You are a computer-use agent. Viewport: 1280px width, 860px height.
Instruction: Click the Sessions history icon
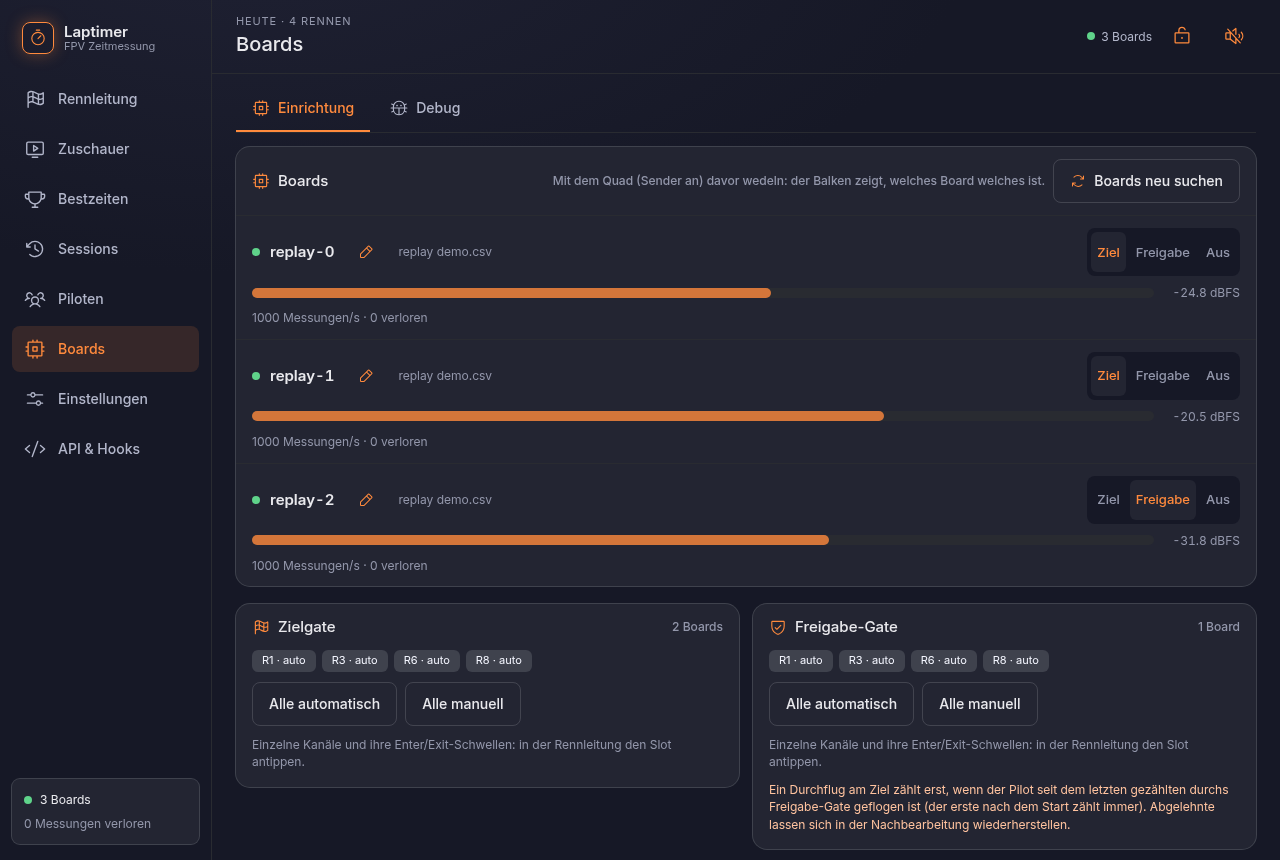35,249
